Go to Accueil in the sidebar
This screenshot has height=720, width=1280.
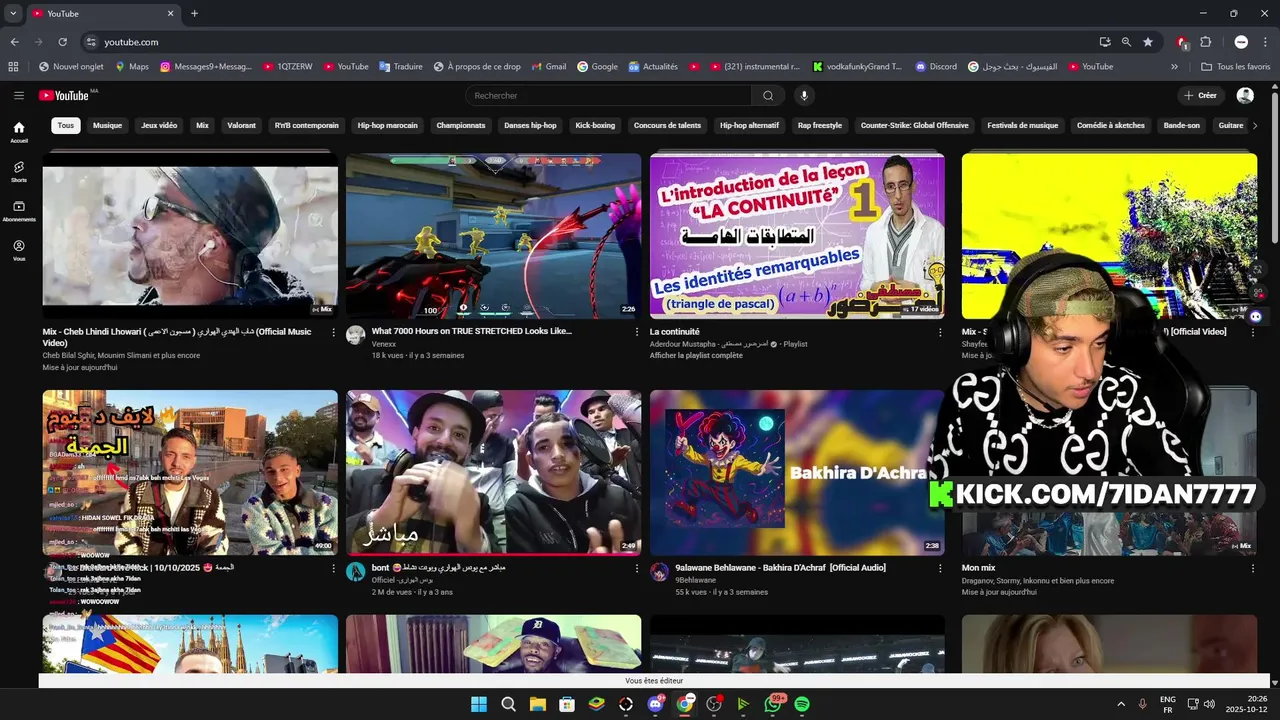pos(19,132)
